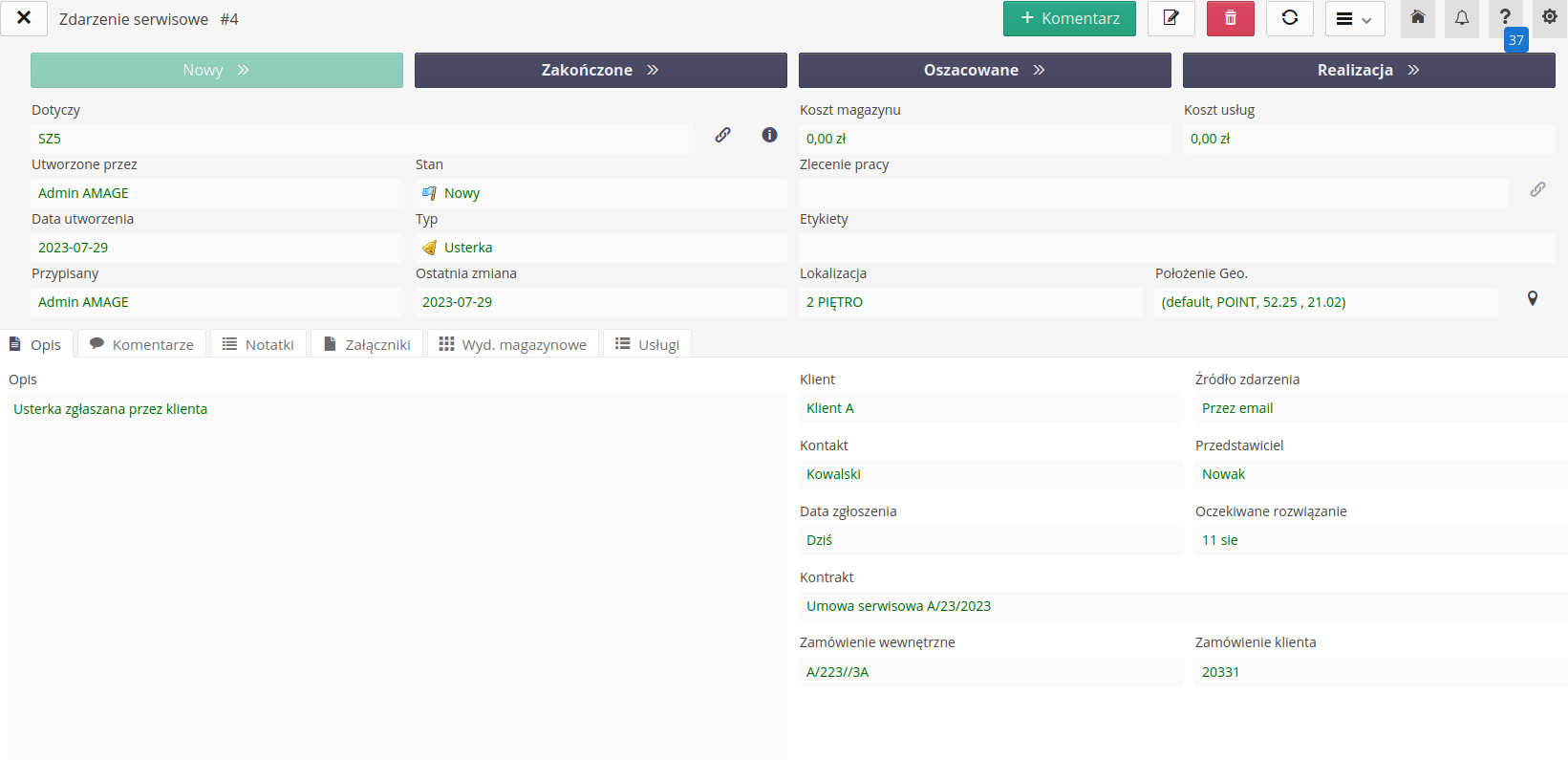Close the service event with X
Image resolution: width=1568 pixels, height=760 pixels.
24,18
